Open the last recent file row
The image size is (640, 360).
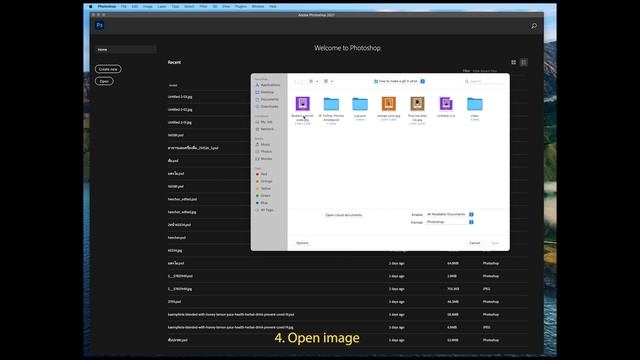(347, 340)
